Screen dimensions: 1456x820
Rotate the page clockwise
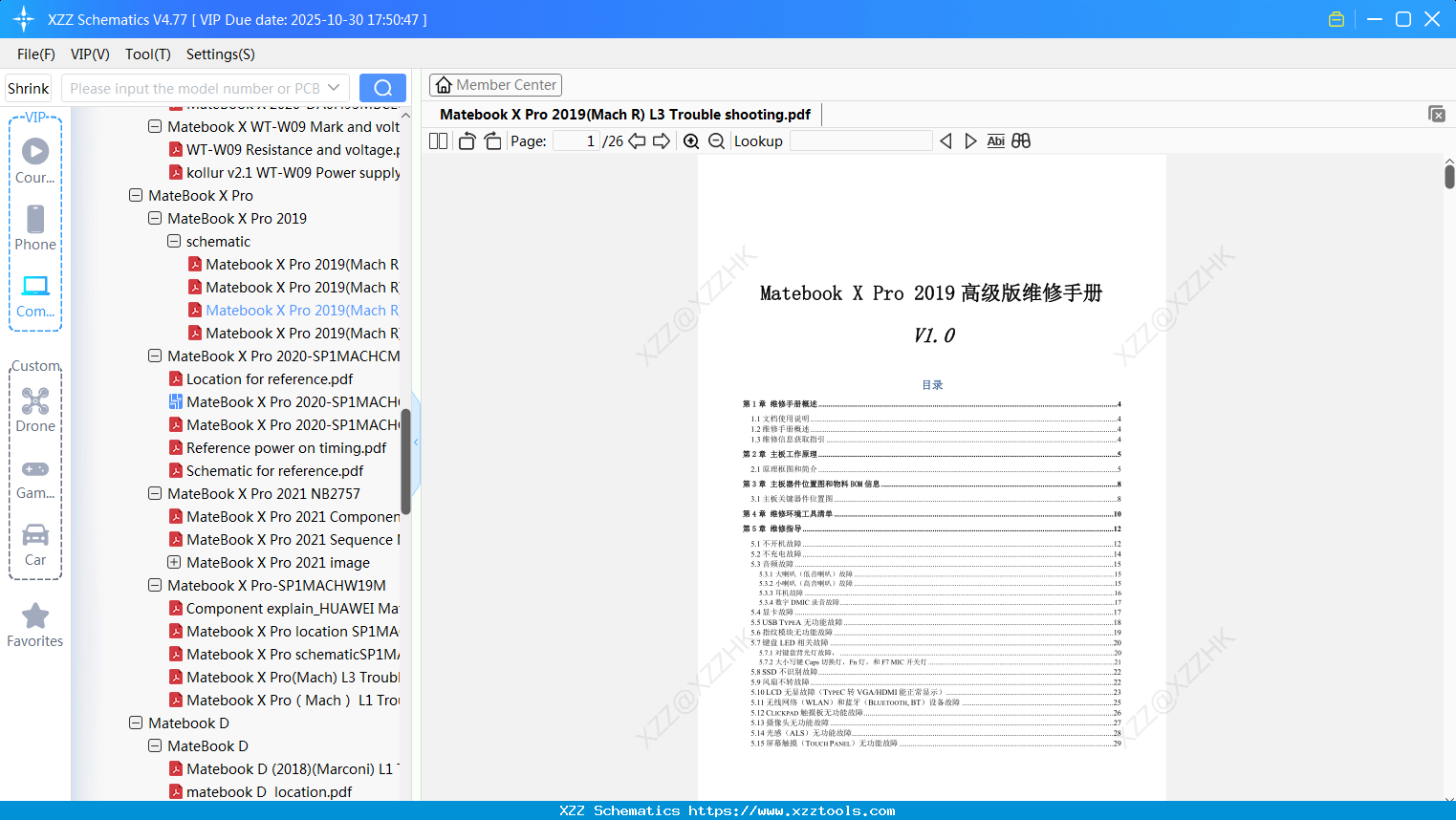[x=492, y=141]
